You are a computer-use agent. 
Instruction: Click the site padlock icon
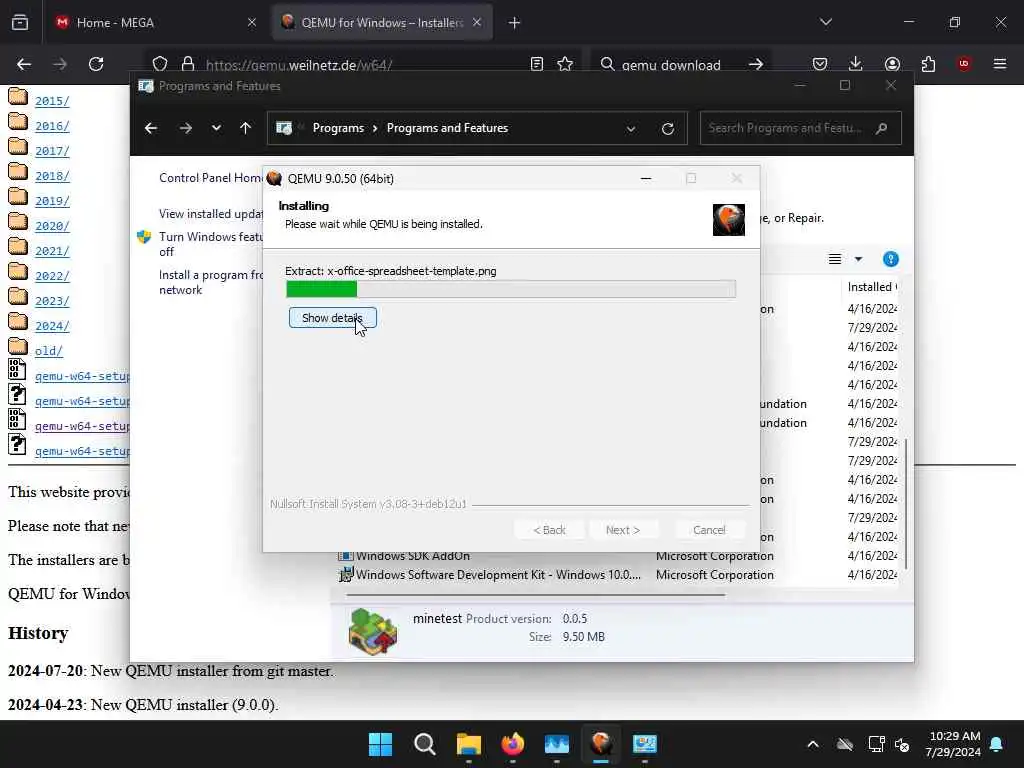188,64
